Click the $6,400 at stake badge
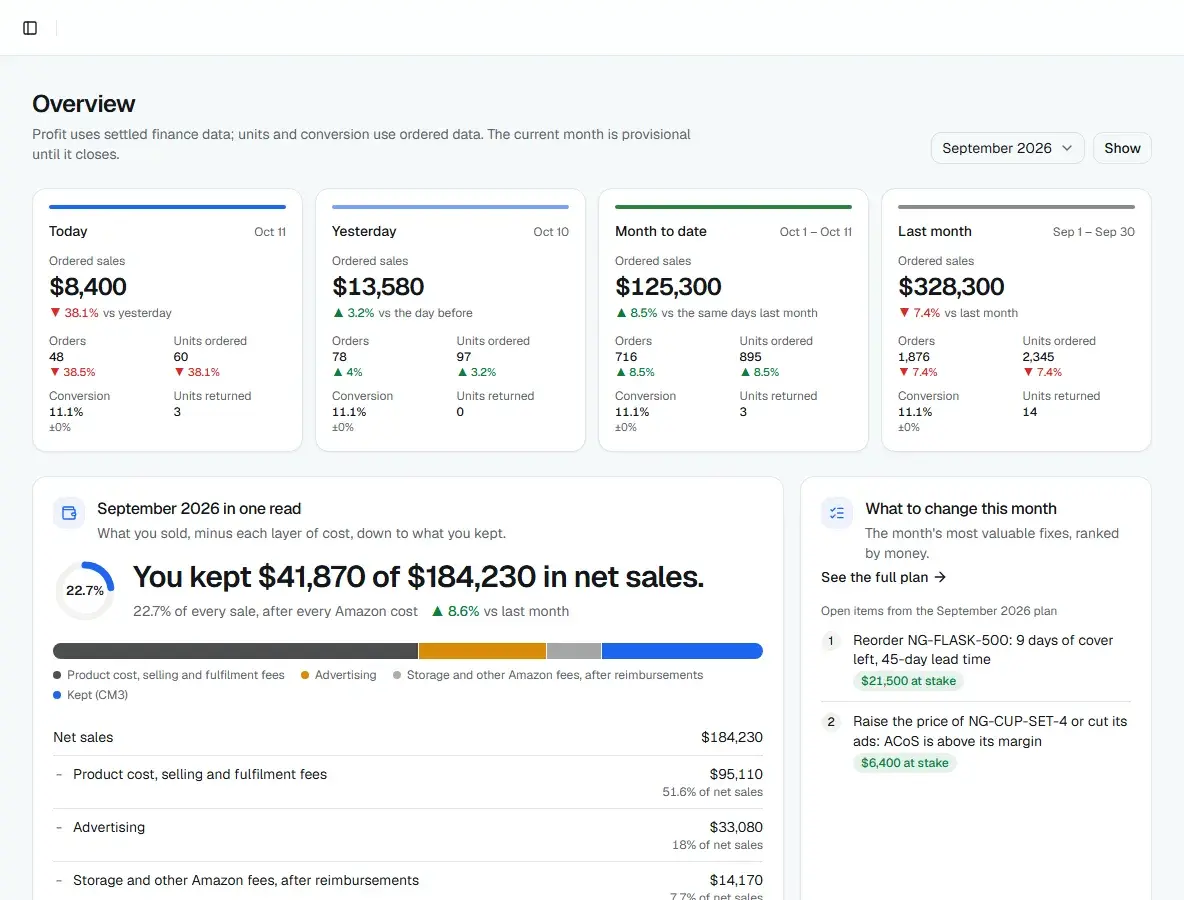 [x=905, y=763]
